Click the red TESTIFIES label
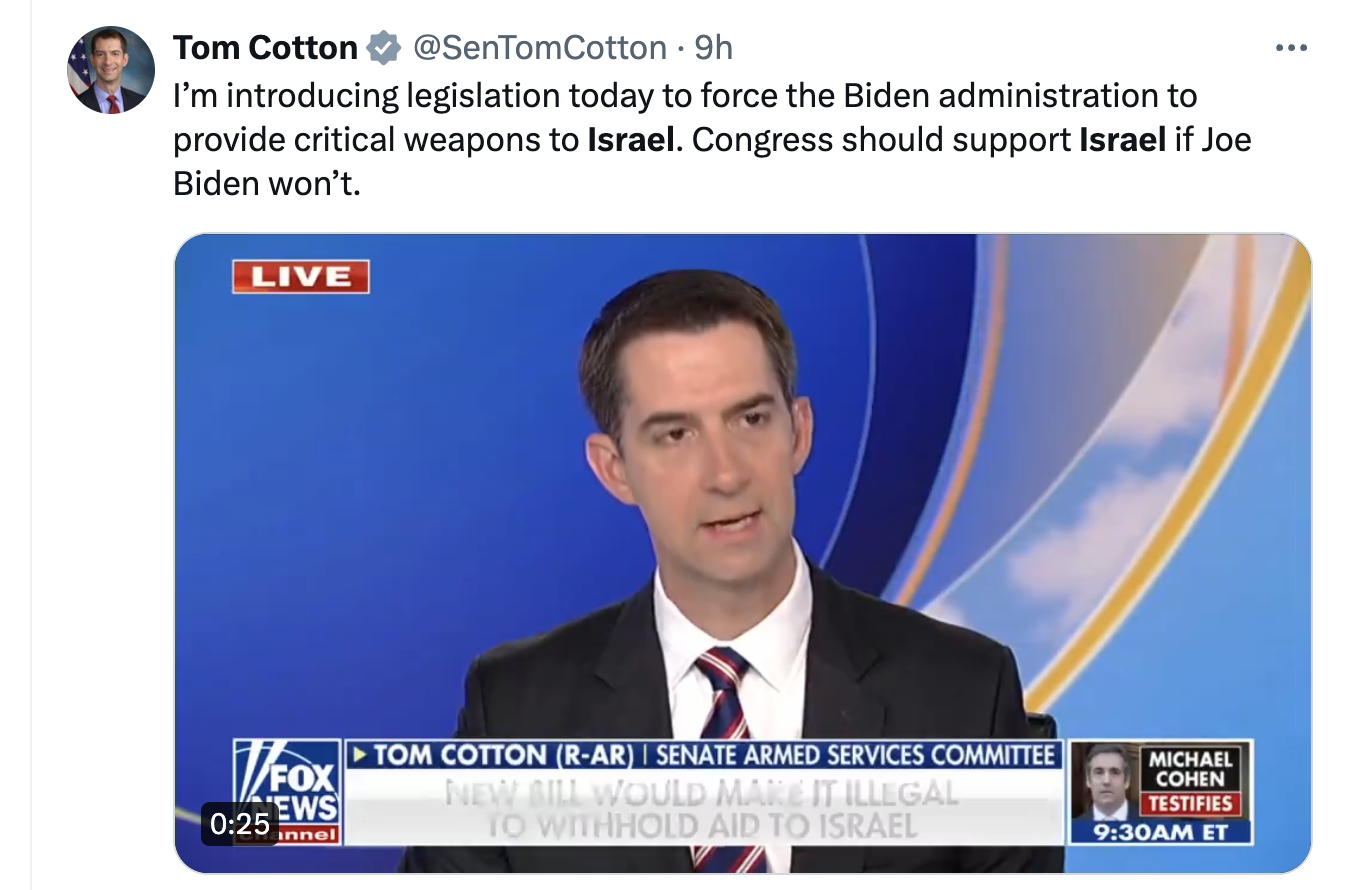The image size is (1348, 890). (x=1190, y=804)
